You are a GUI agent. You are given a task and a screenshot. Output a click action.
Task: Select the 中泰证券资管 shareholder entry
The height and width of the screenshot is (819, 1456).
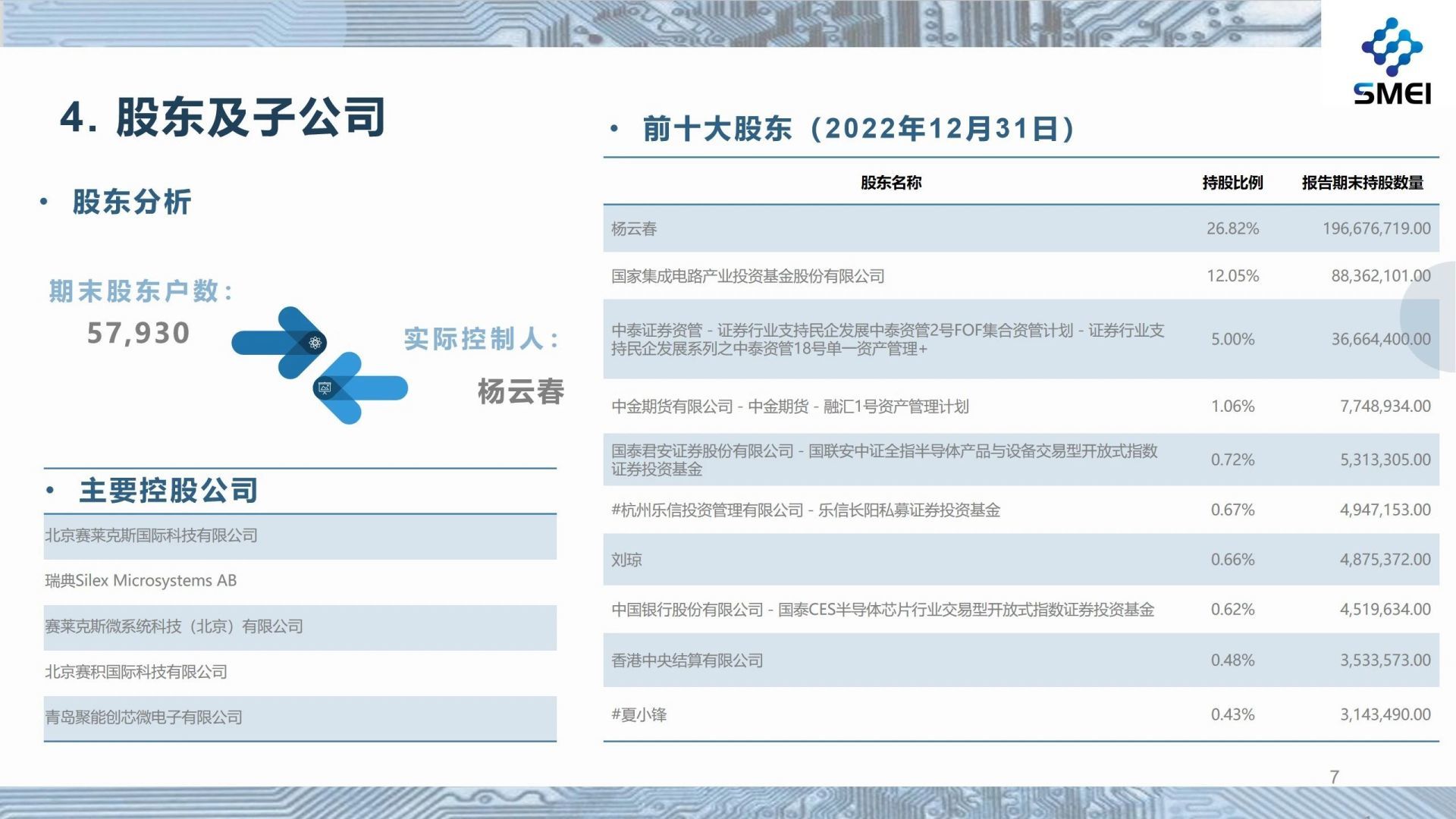click(887, 339)
